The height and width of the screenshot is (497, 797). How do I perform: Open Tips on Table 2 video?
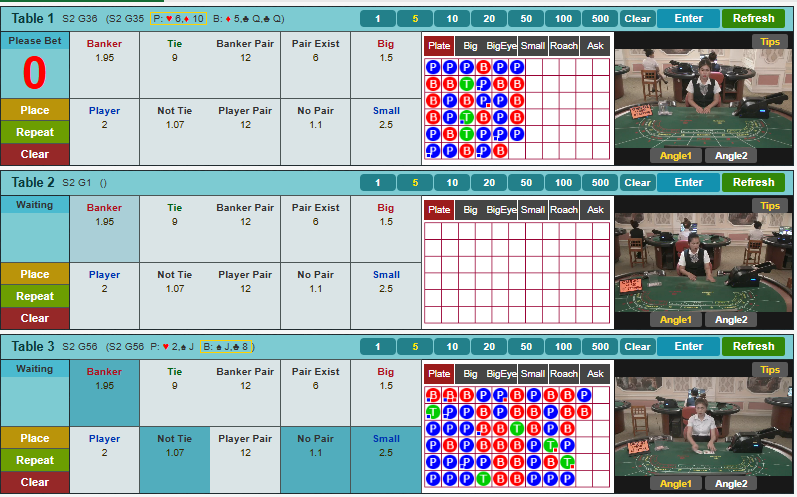click(770, 206)
